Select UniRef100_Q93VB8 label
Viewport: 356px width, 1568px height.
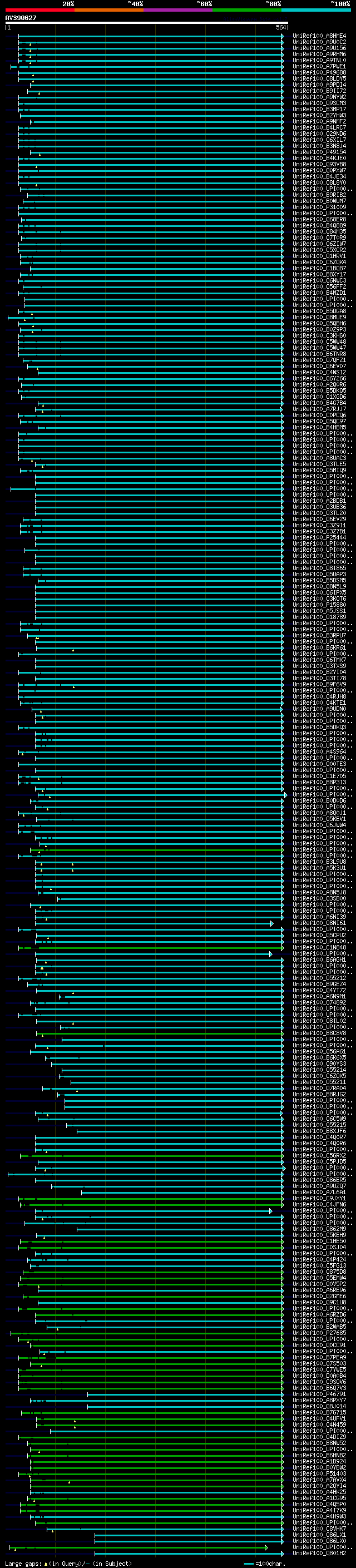[319, 164]
